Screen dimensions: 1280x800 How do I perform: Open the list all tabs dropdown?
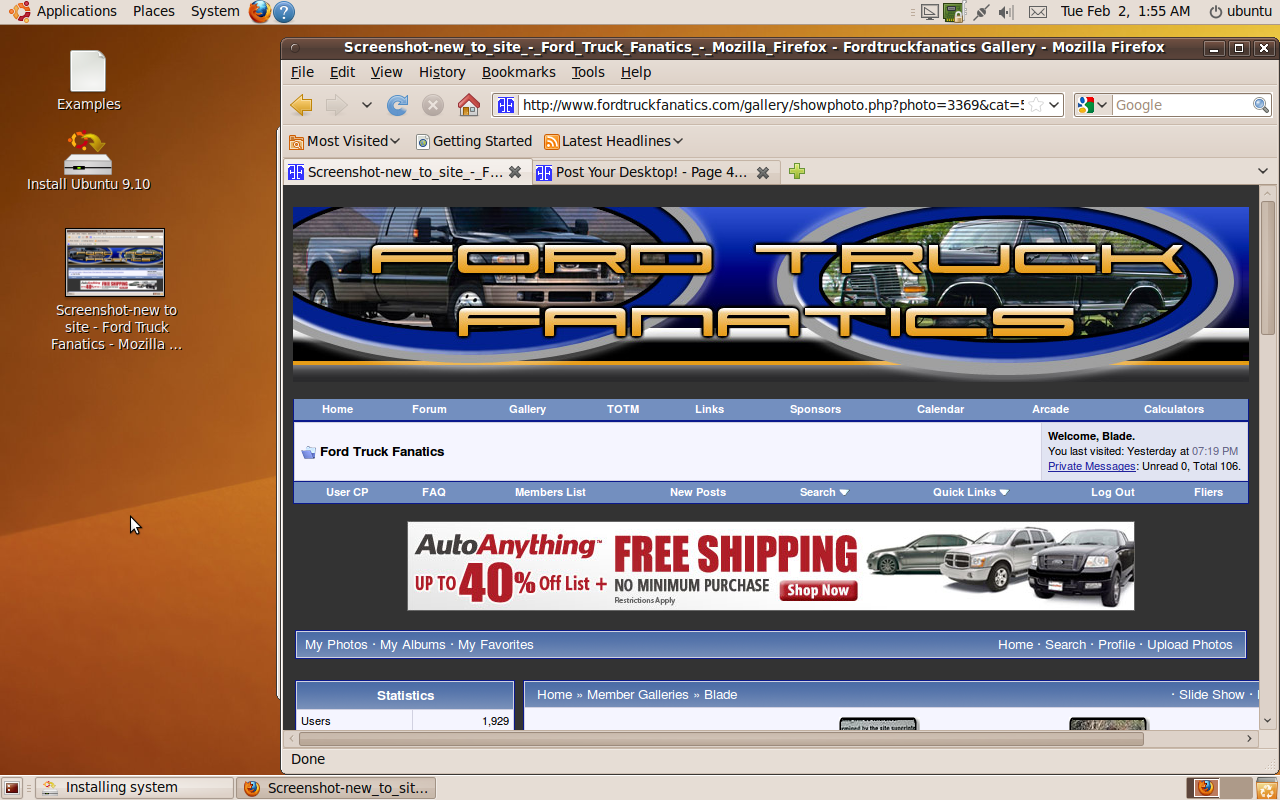(x=1262, y=172)
